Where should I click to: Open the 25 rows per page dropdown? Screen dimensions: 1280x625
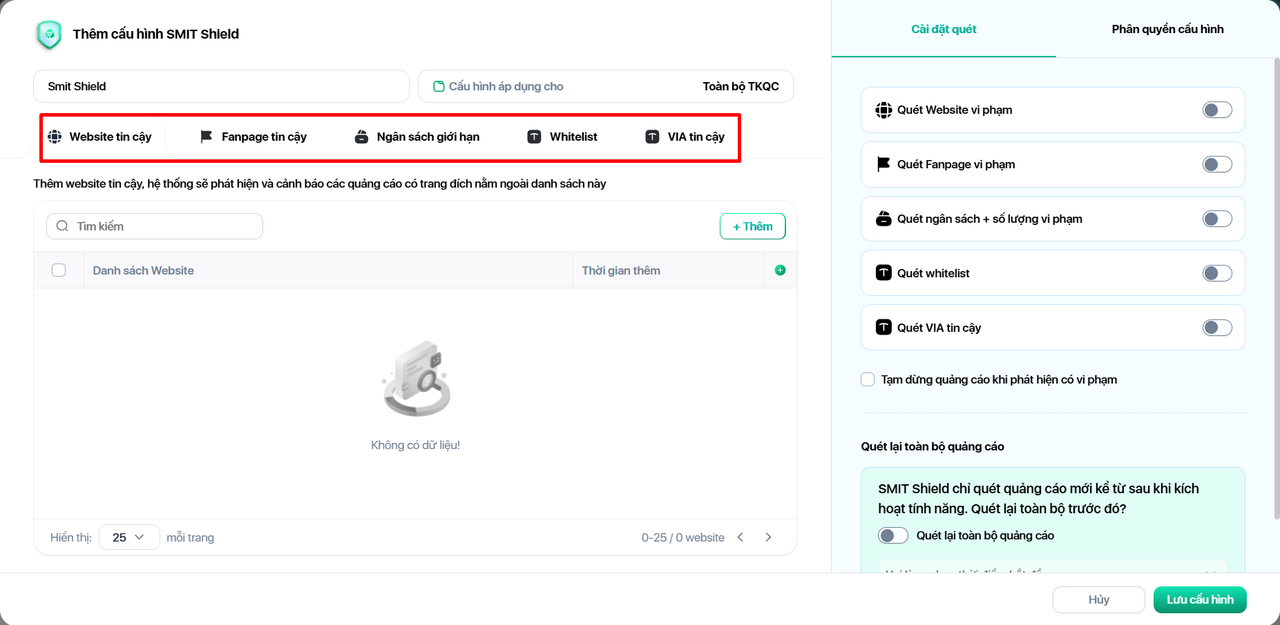(x=129, y=537)
